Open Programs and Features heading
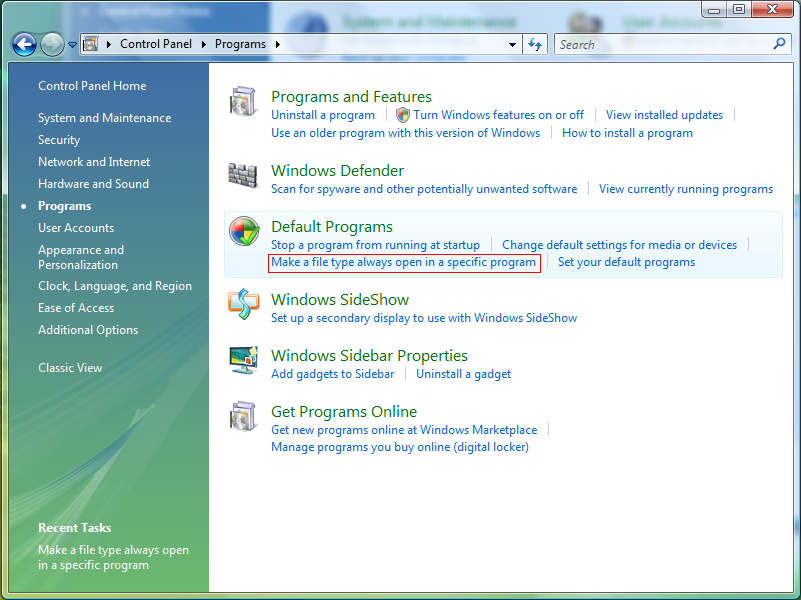 pyautogui.click(x=351, y=97)
